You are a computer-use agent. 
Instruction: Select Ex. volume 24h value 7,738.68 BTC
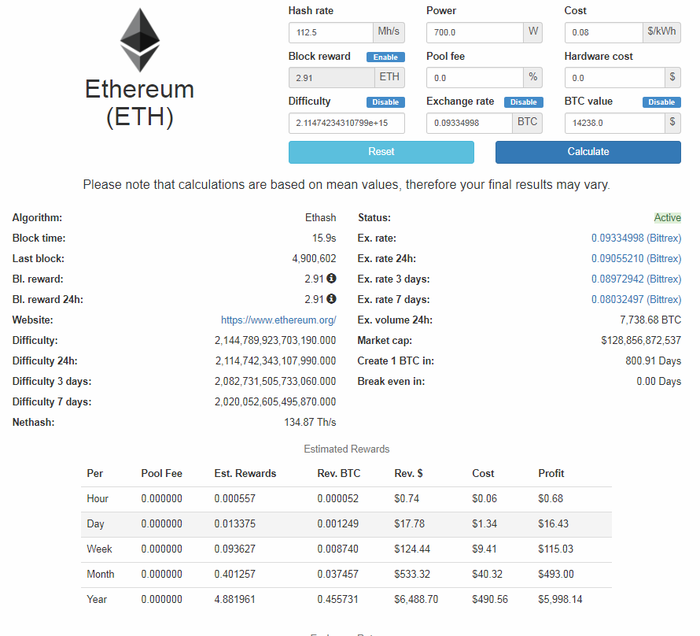click(x=650, y=320)
